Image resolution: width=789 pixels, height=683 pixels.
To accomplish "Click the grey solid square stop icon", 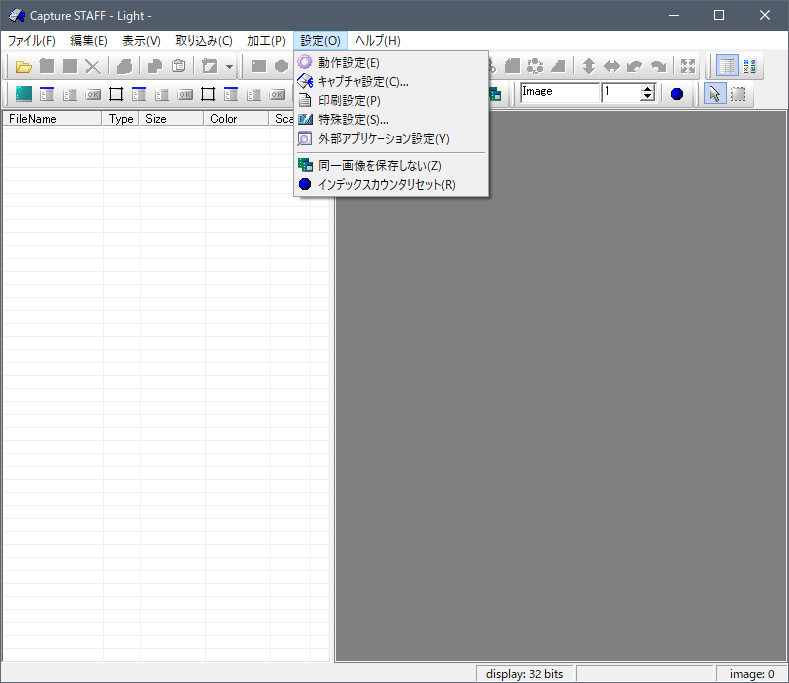I will pyautogui.click(x=70, y=66).
